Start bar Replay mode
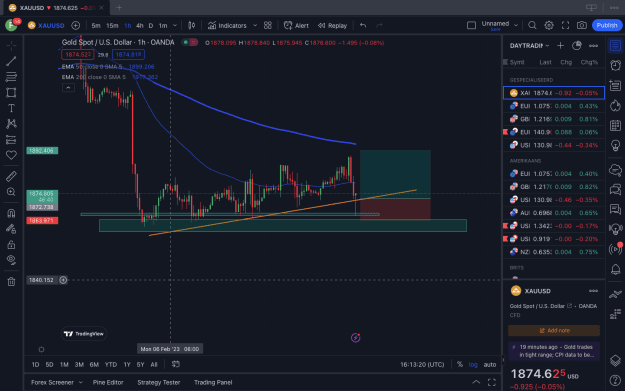The image size is (625, 391). [x=332, y=26]
